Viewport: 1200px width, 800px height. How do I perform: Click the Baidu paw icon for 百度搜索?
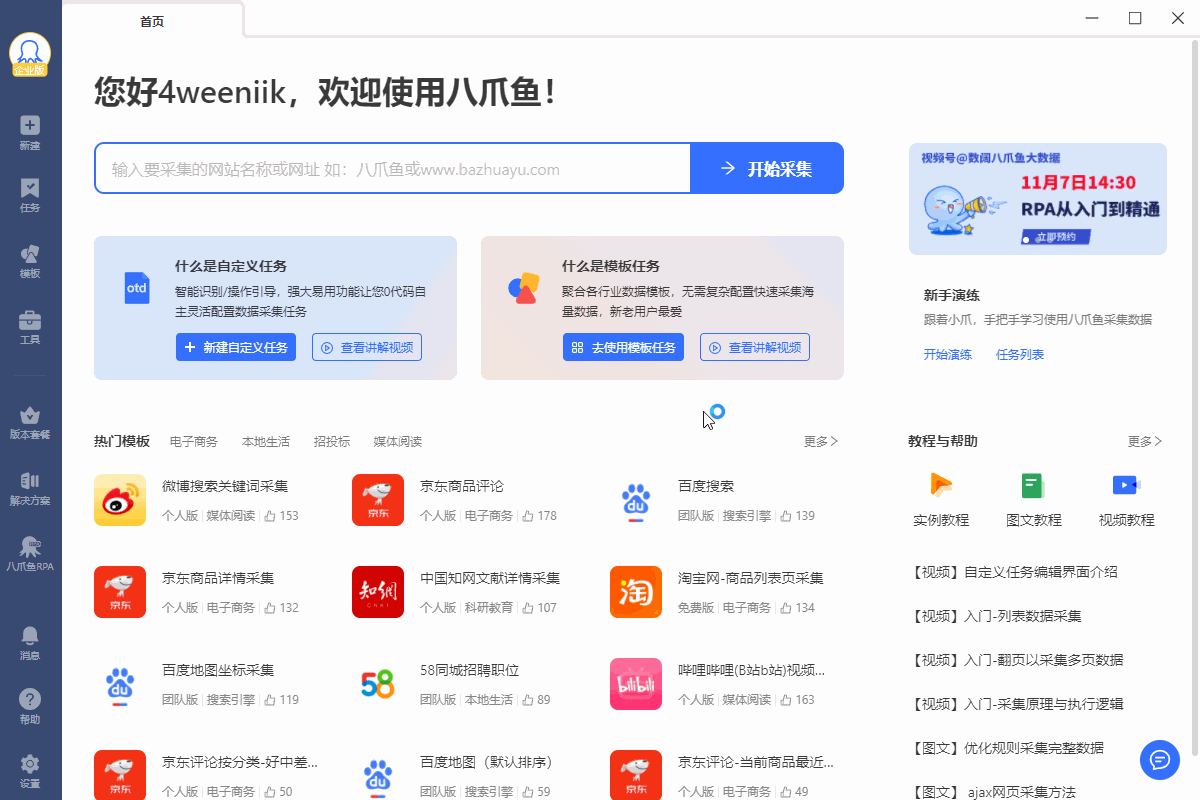tap(636, 500)
